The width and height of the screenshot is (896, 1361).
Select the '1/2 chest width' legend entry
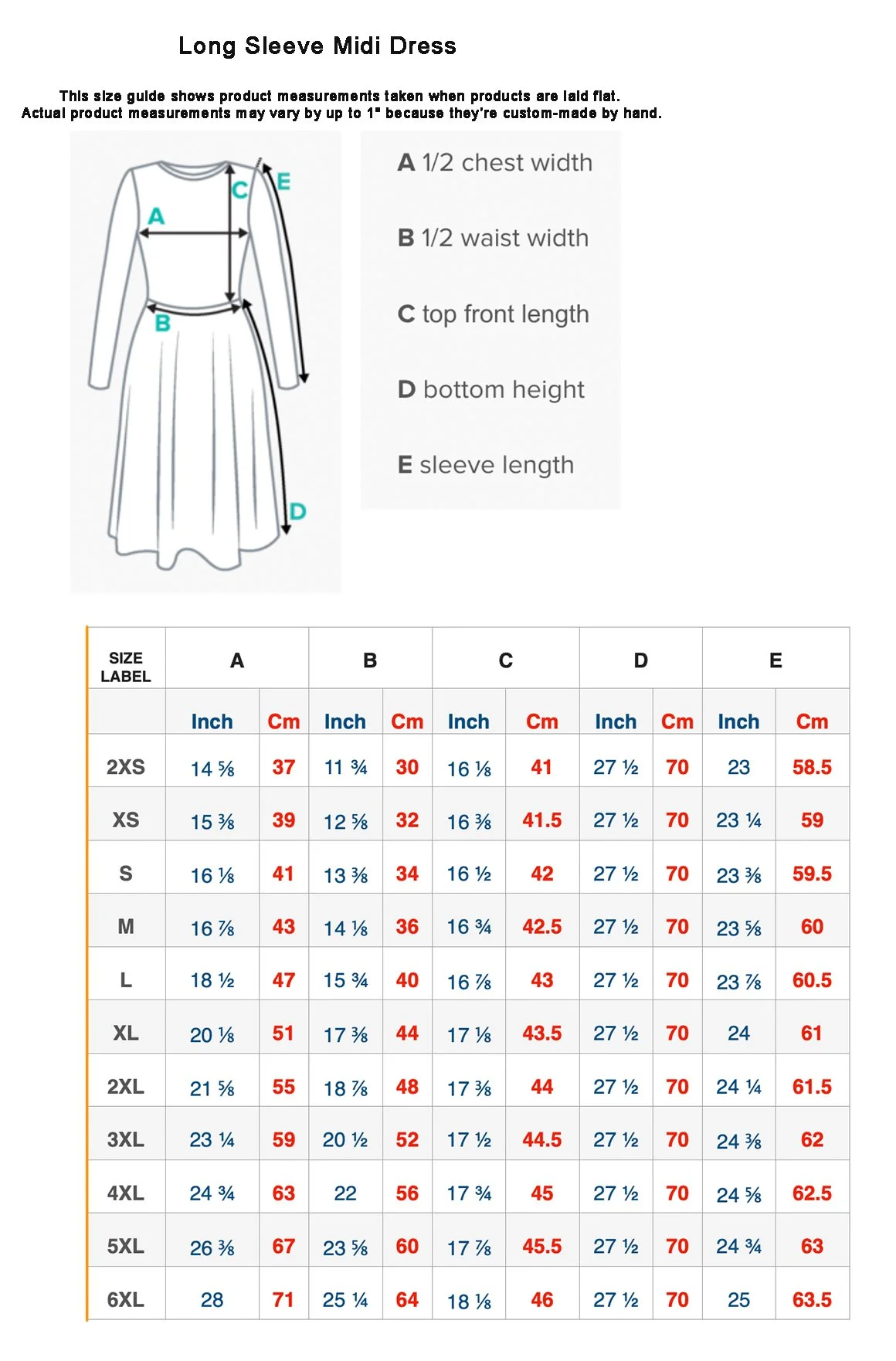[x=495, y=163]
